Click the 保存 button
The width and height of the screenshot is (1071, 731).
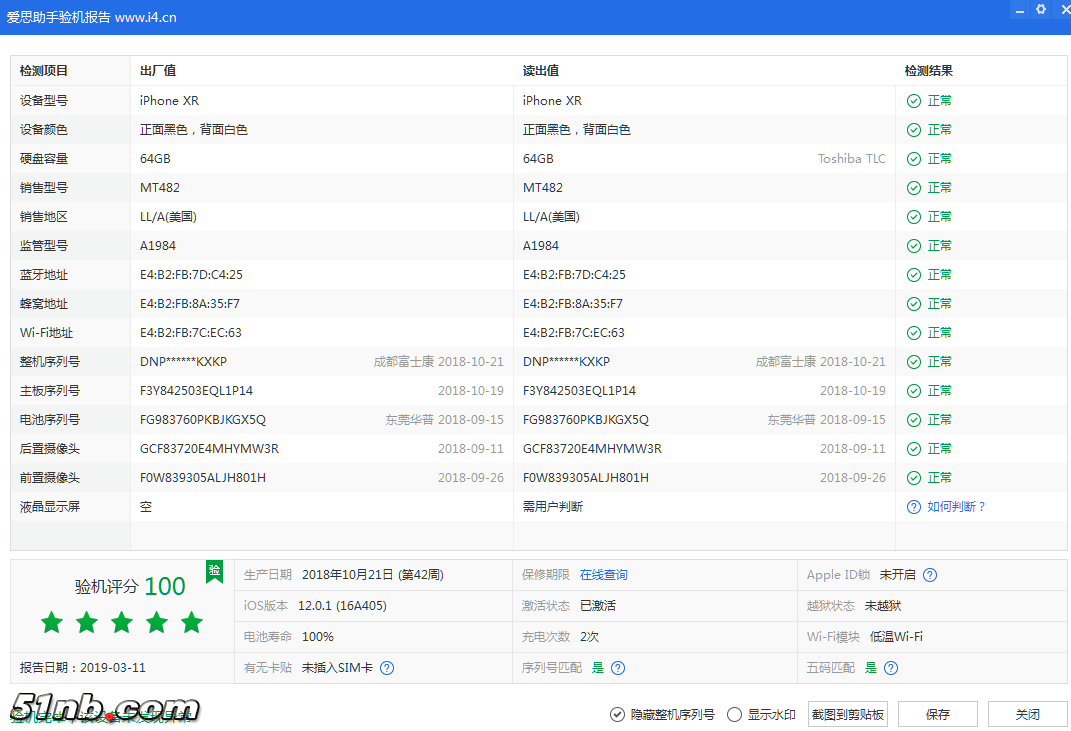[937, 714]
